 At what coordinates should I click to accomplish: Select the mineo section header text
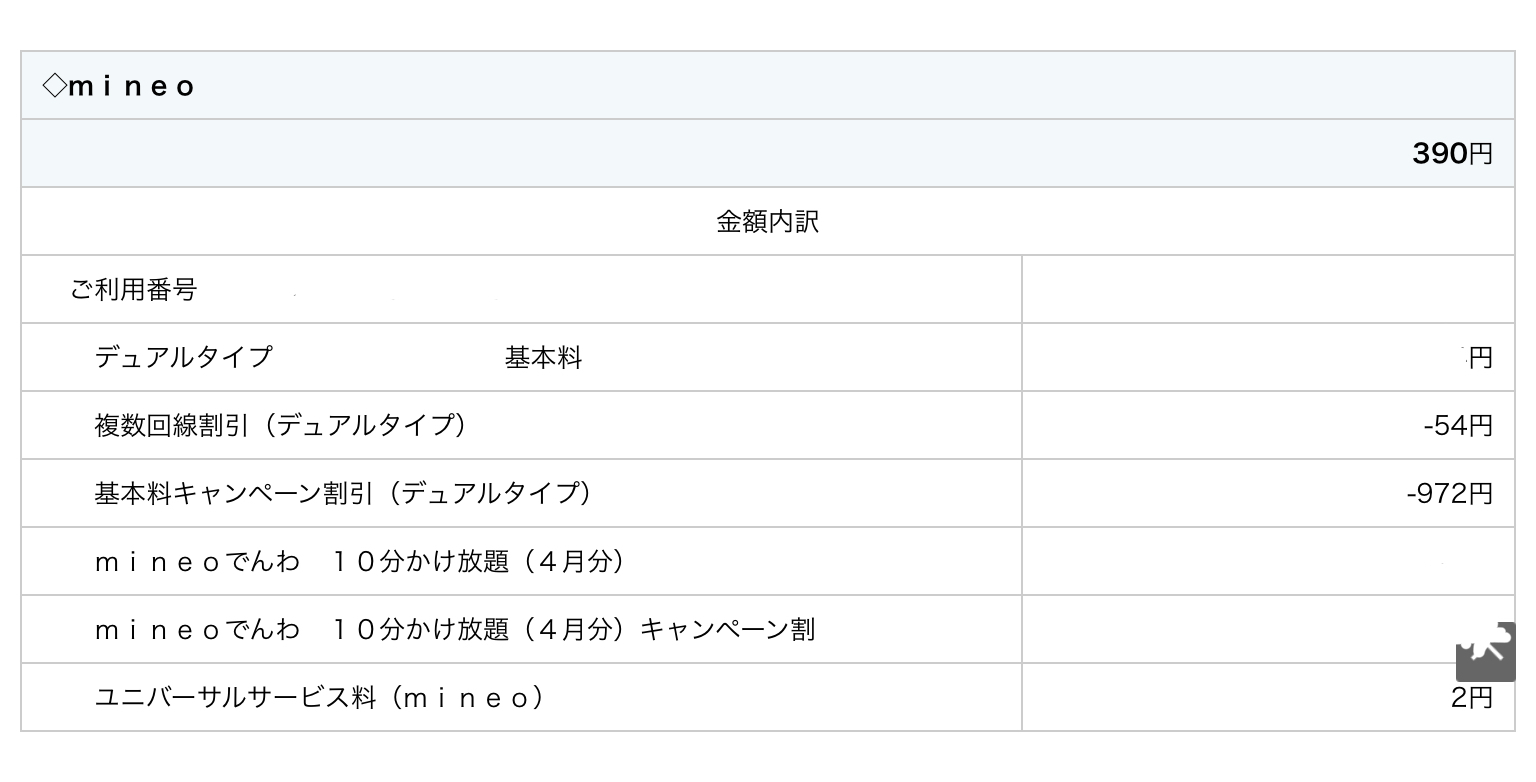click(132, 87)
